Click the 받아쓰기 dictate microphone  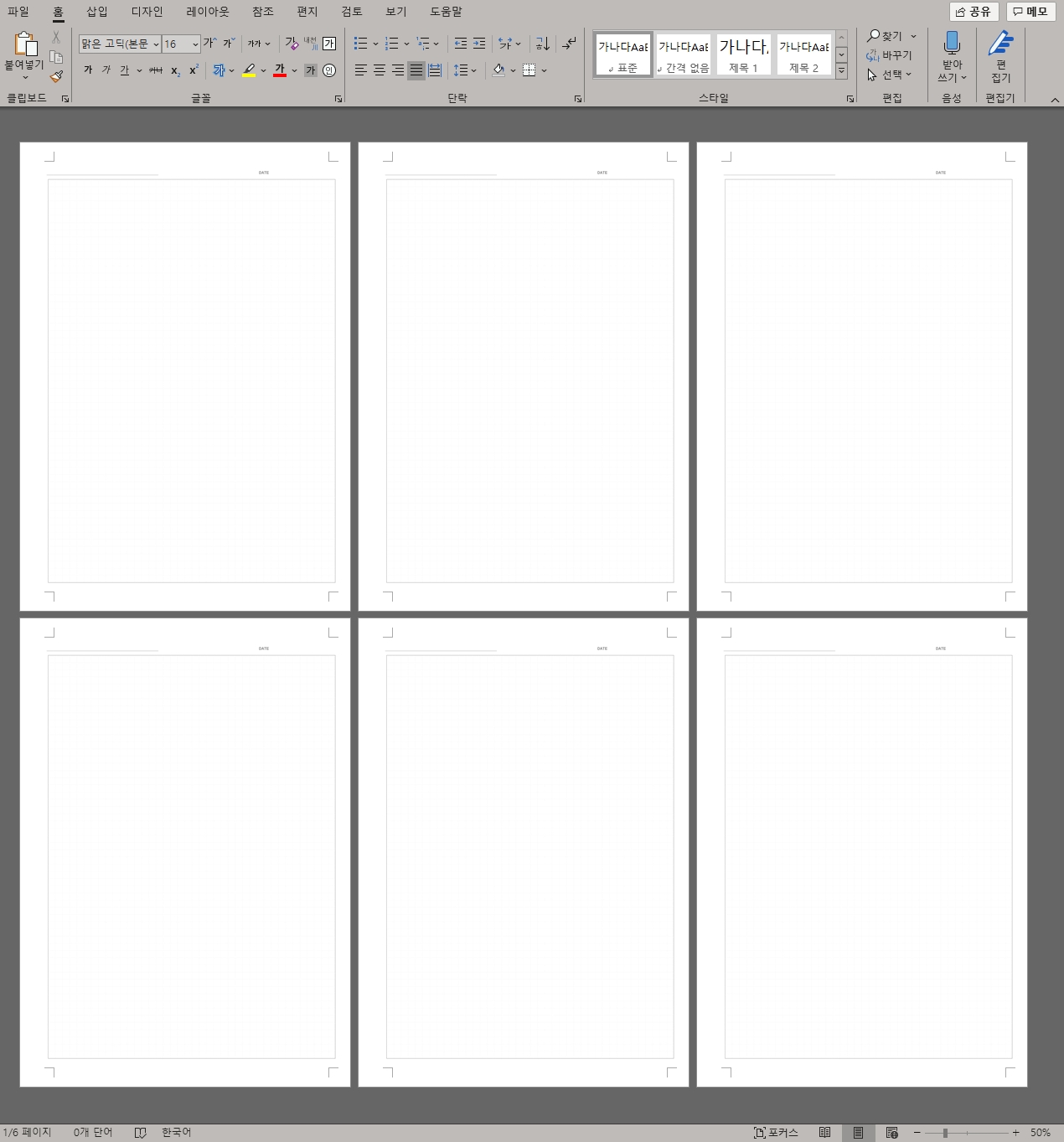click(x=952, y=56)
